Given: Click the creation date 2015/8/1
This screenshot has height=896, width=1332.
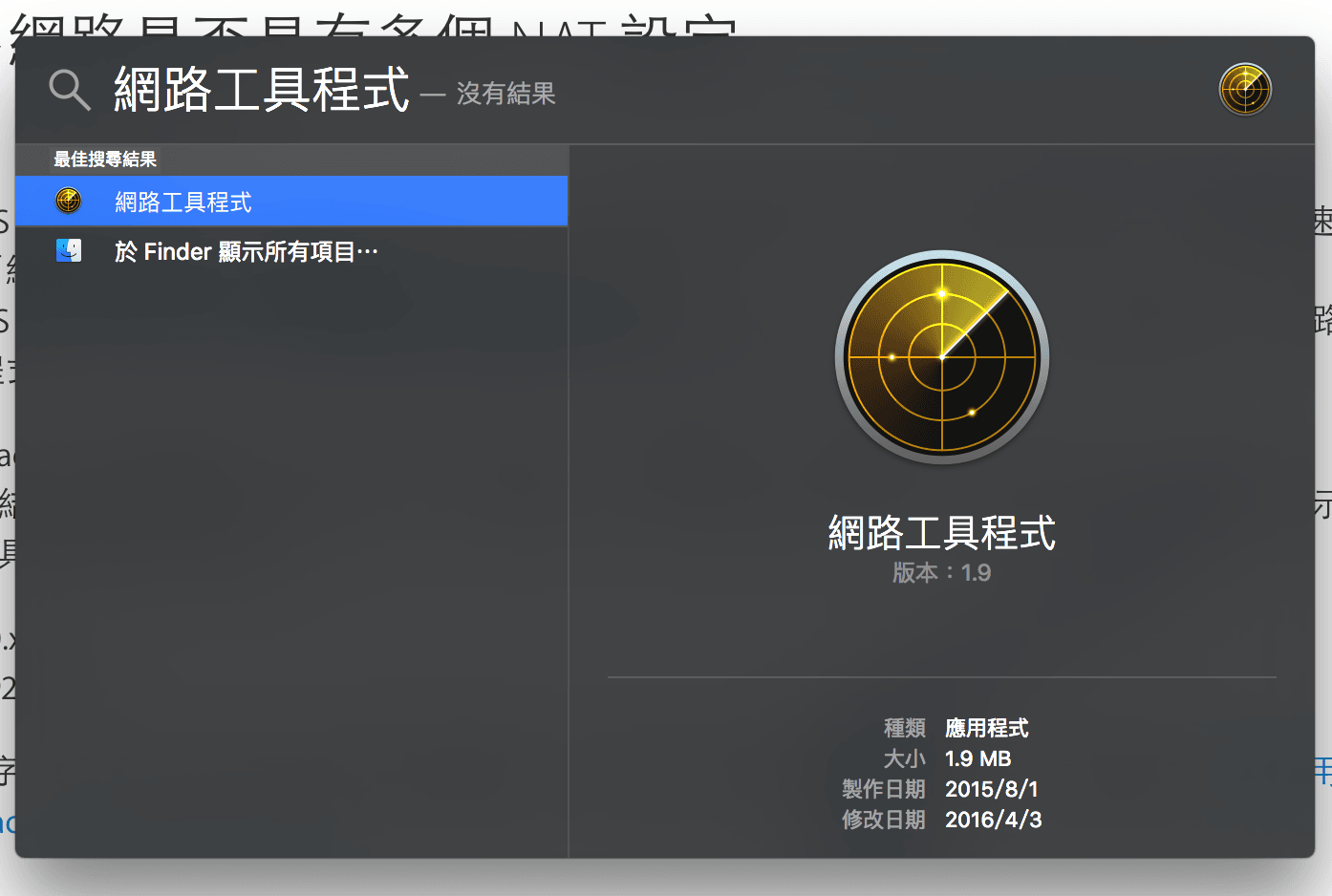Looking at the screenshot, I should tap(992, 789).
